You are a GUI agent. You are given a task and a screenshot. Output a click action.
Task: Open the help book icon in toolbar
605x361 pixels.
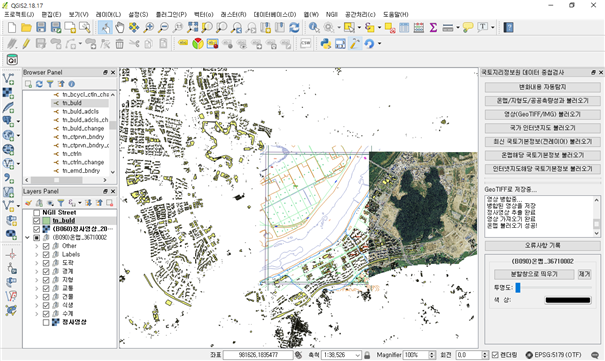click(x=509, y=27)
